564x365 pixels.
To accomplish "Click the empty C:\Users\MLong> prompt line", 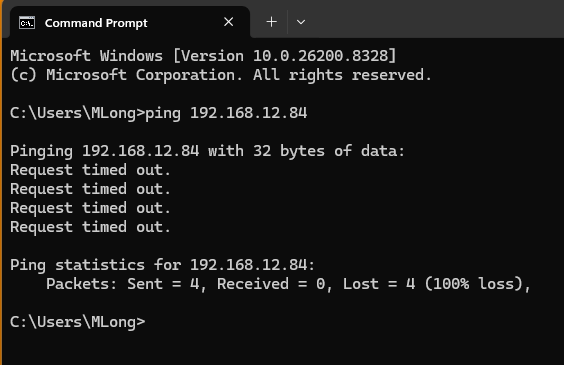I will pyautogui.click(x=78, y=322).
